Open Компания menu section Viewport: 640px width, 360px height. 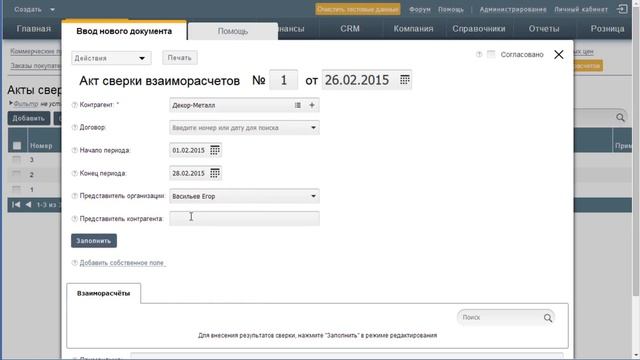[413, 29]
